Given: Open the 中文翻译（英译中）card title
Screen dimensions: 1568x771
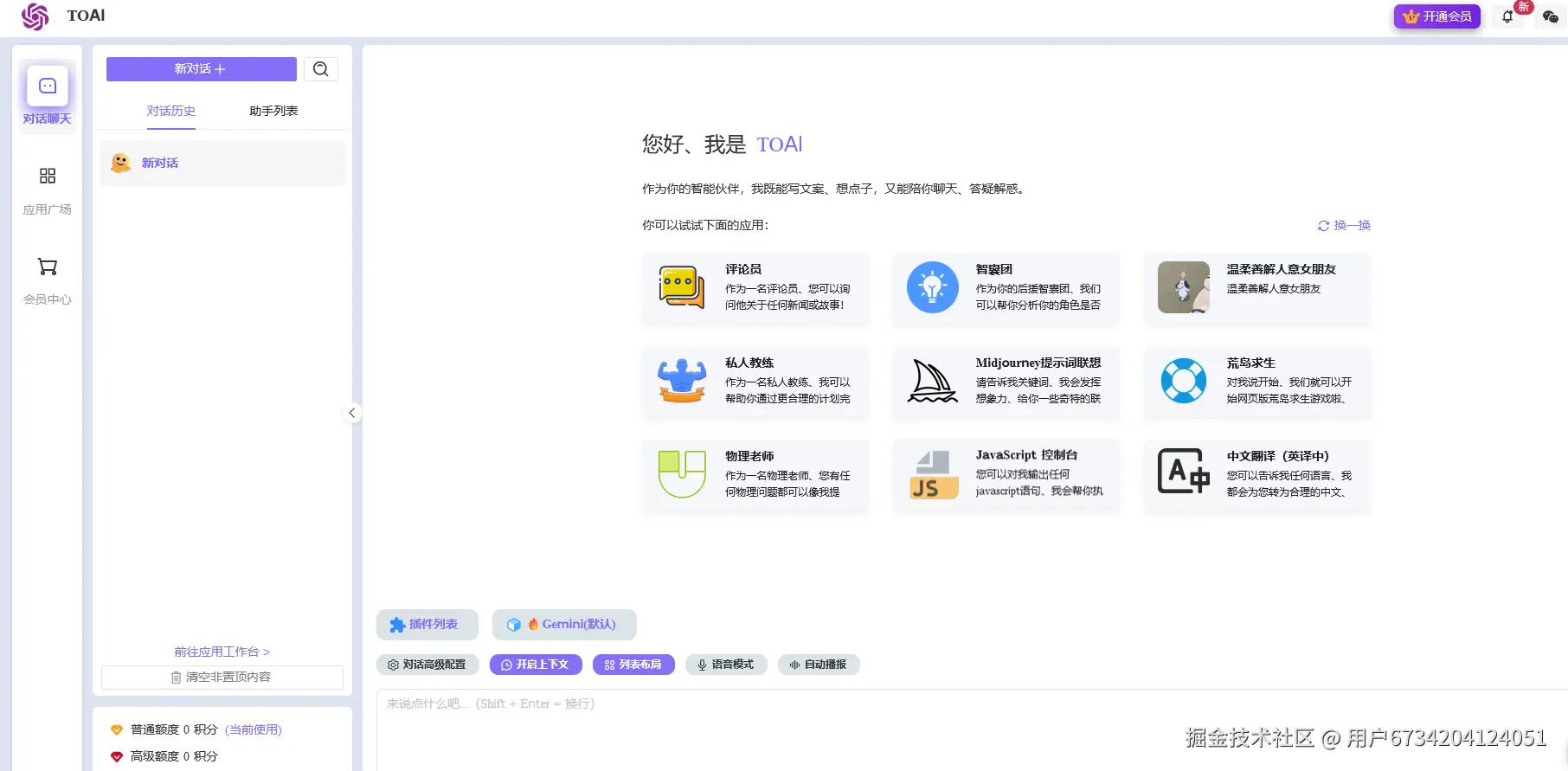Looking at the screenshot, I should 1278,456.
